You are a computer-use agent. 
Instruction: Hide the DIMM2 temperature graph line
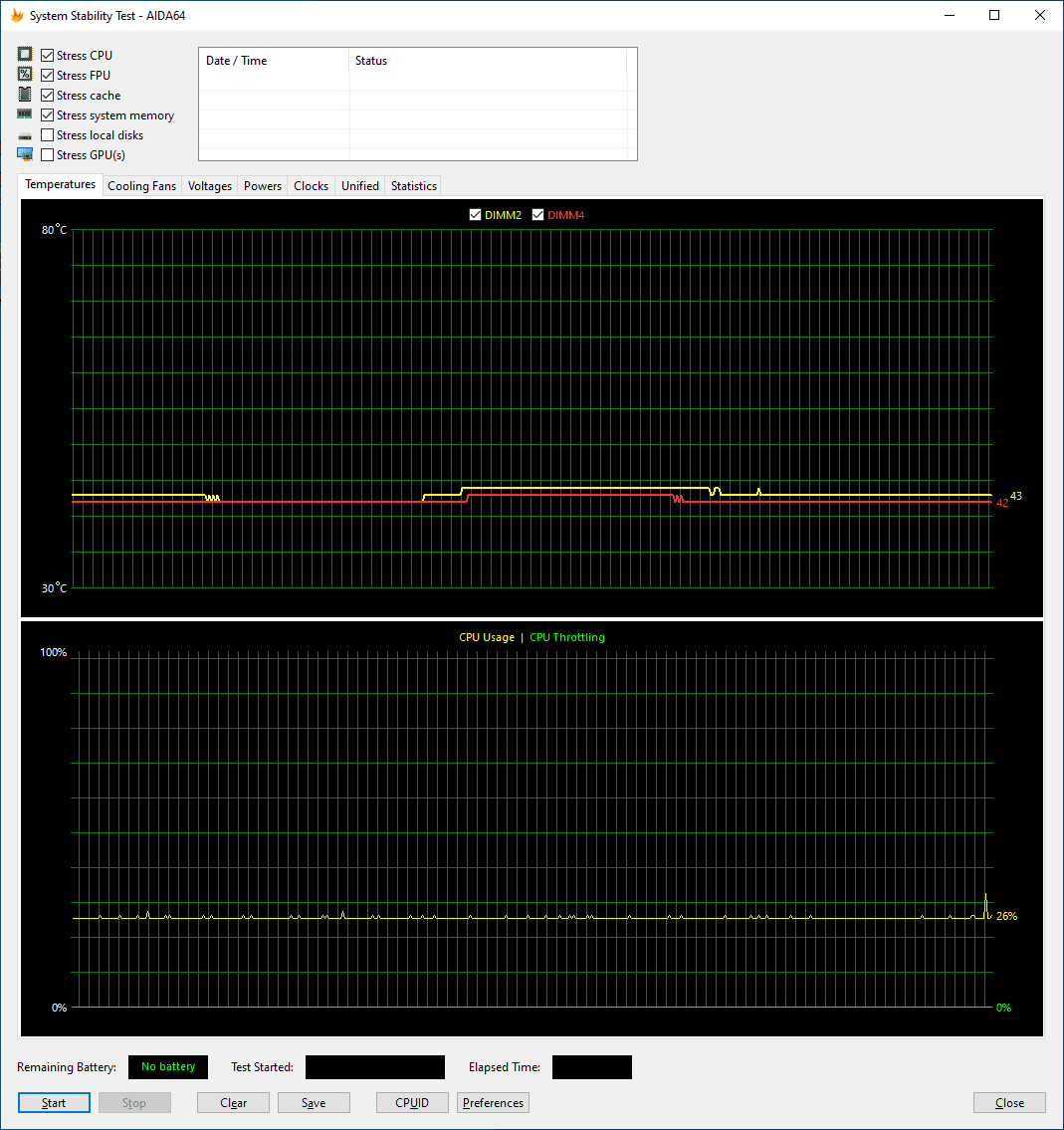pyautogui.click(x=475, y=215)
